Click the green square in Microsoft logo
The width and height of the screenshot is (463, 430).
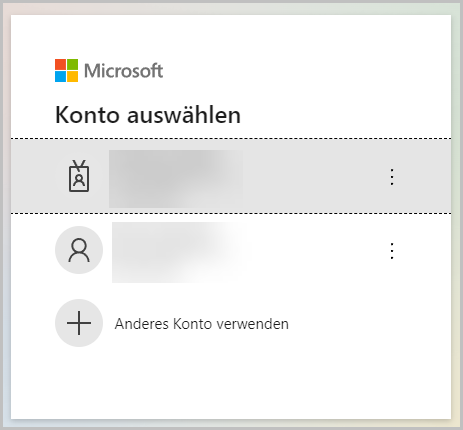(x=73, y=65)
